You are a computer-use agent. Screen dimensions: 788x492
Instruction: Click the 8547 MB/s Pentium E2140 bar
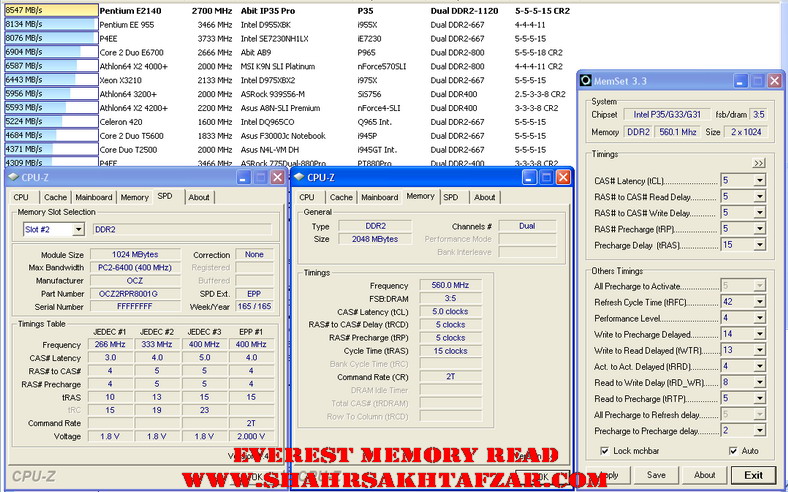point(51,11)
